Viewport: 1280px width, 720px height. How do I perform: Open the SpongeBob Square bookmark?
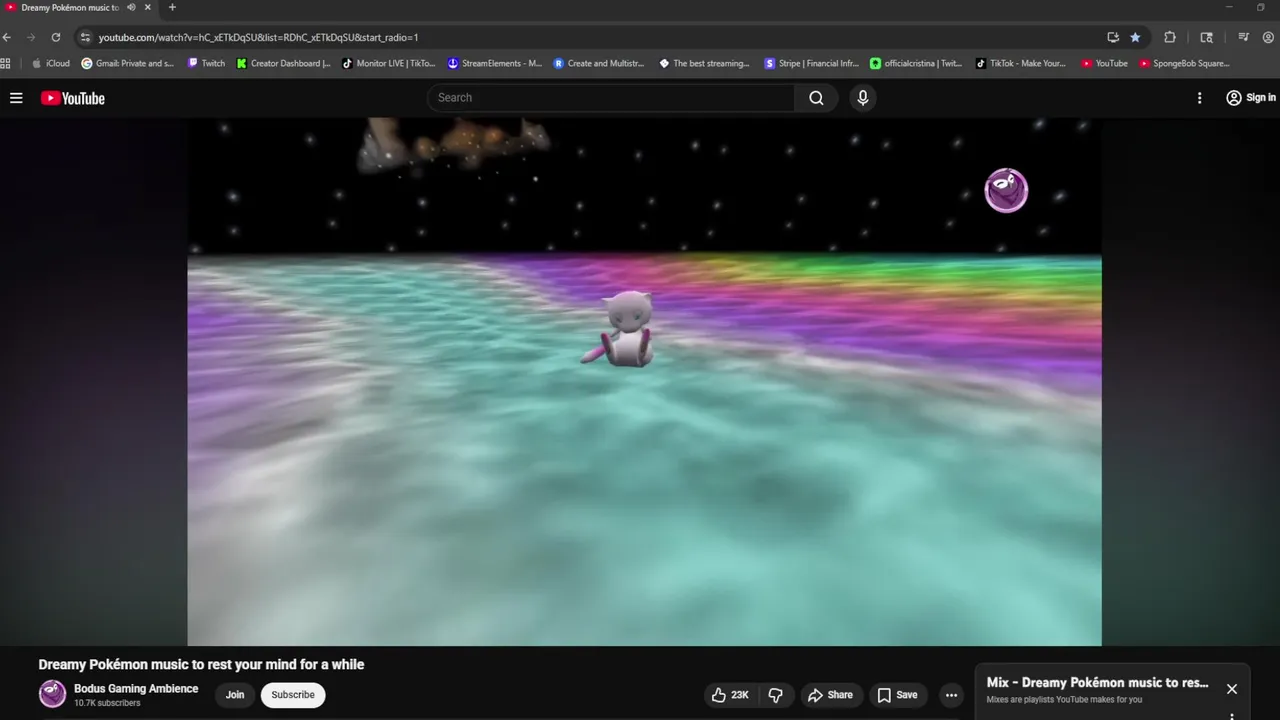(x=1184, y=63)
